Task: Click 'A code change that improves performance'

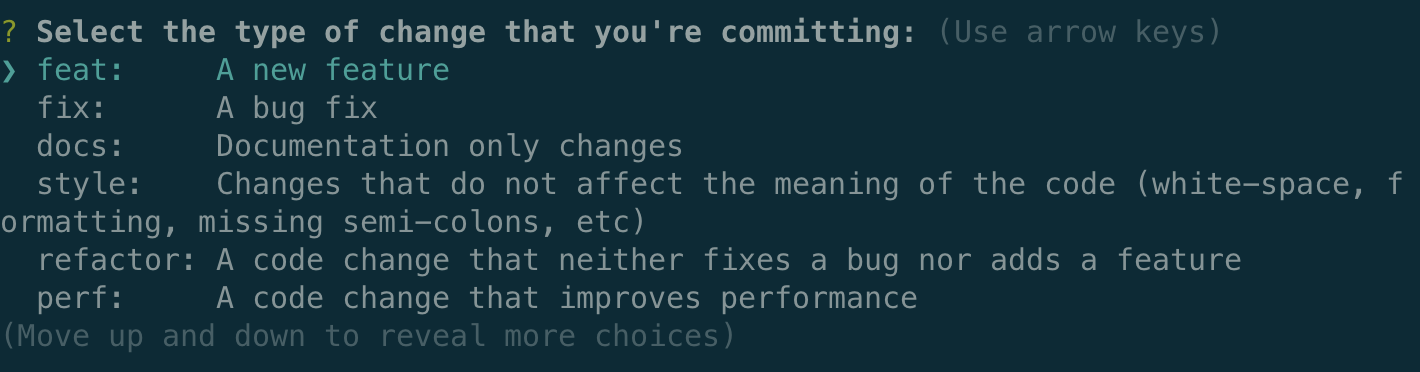Action: click(567, 298)
